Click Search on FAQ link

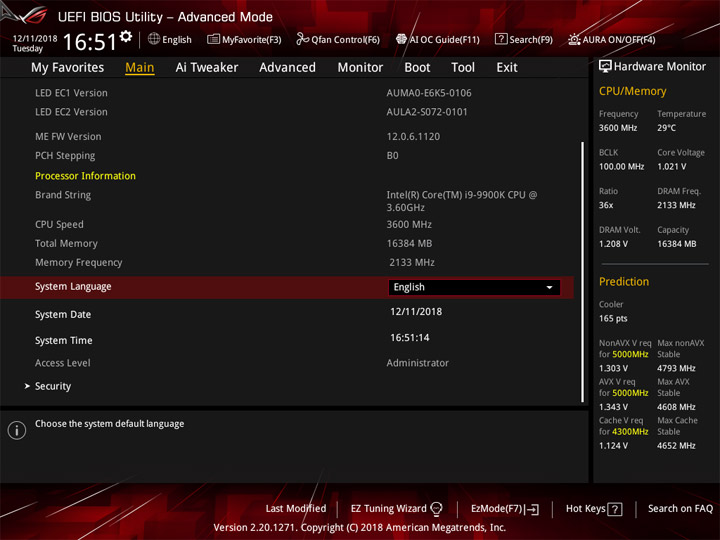[681, 509]
